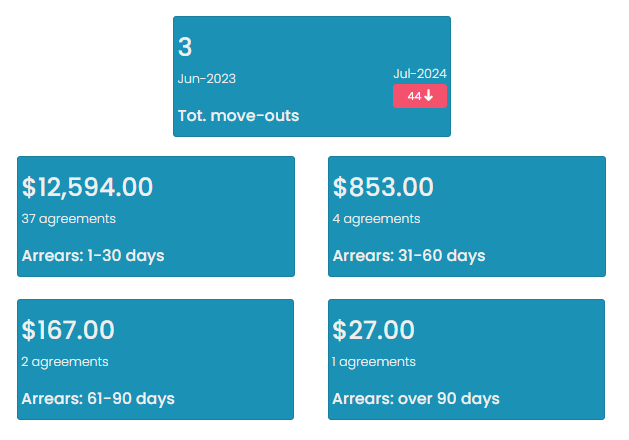Open the Arrears: 31-60 days card

[467, 217]
